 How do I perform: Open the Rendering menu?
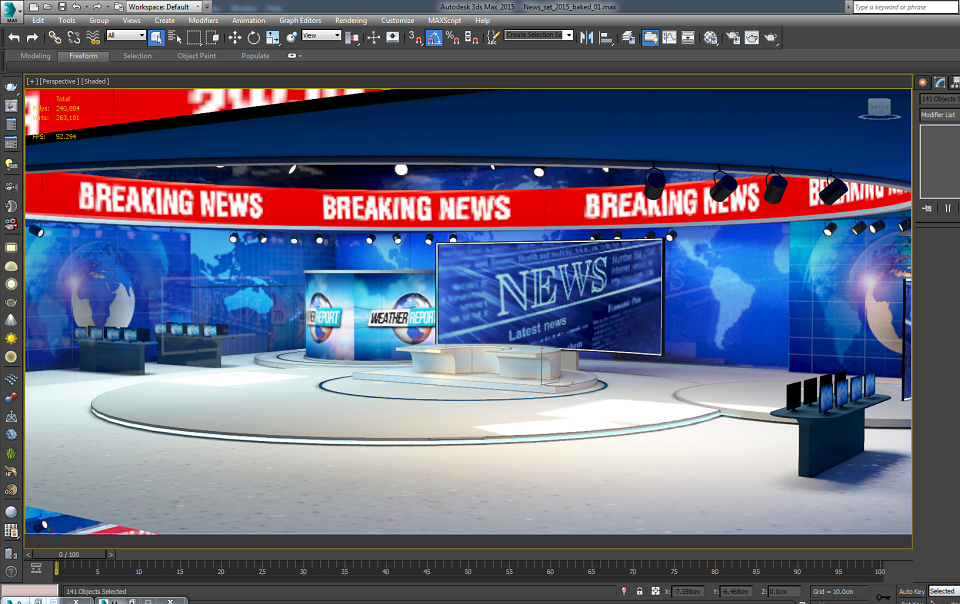pyautogui.click(x=351, y=20)
